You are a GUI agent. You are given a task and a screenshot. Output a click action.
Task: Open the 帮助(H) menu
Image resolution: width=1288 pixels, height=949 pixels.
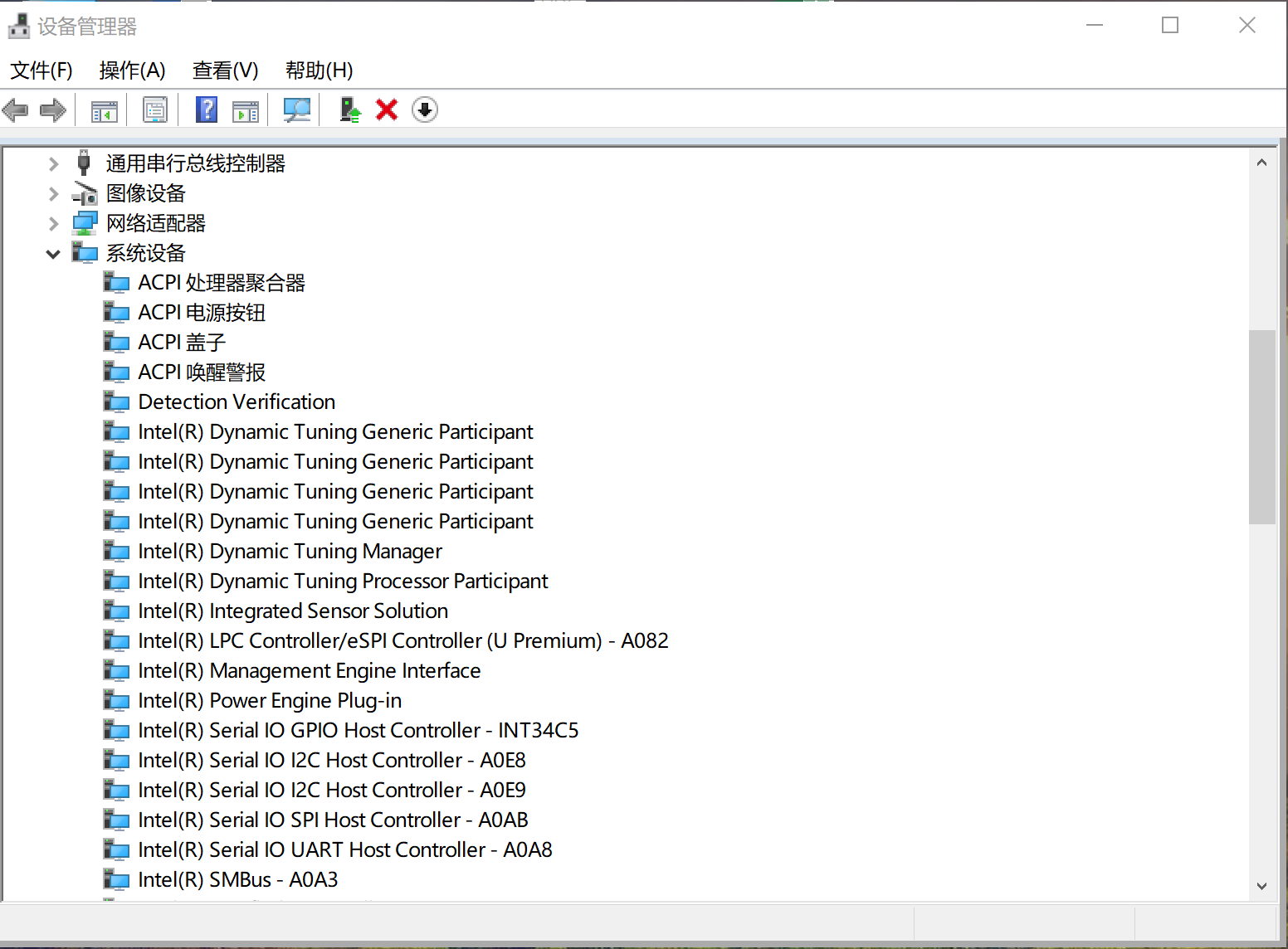(320, 71)
